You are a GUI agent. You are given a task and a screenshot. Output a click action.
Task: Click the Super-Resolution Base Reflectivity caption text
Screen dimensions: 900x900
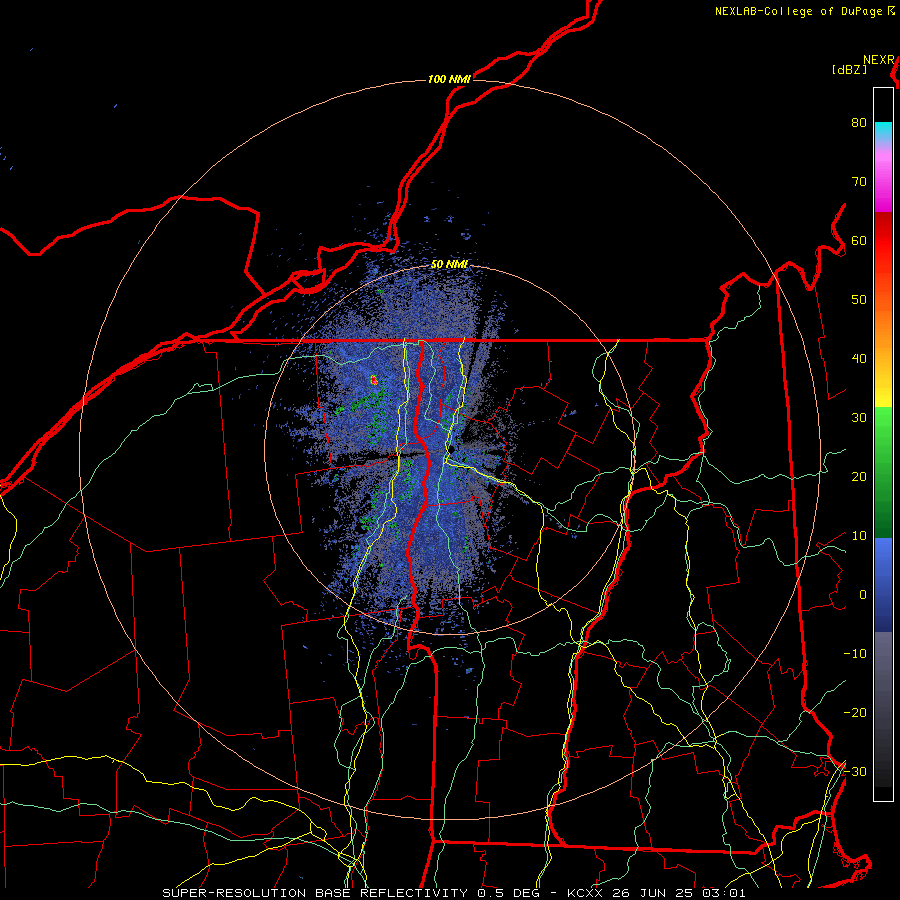coord(314,893)
